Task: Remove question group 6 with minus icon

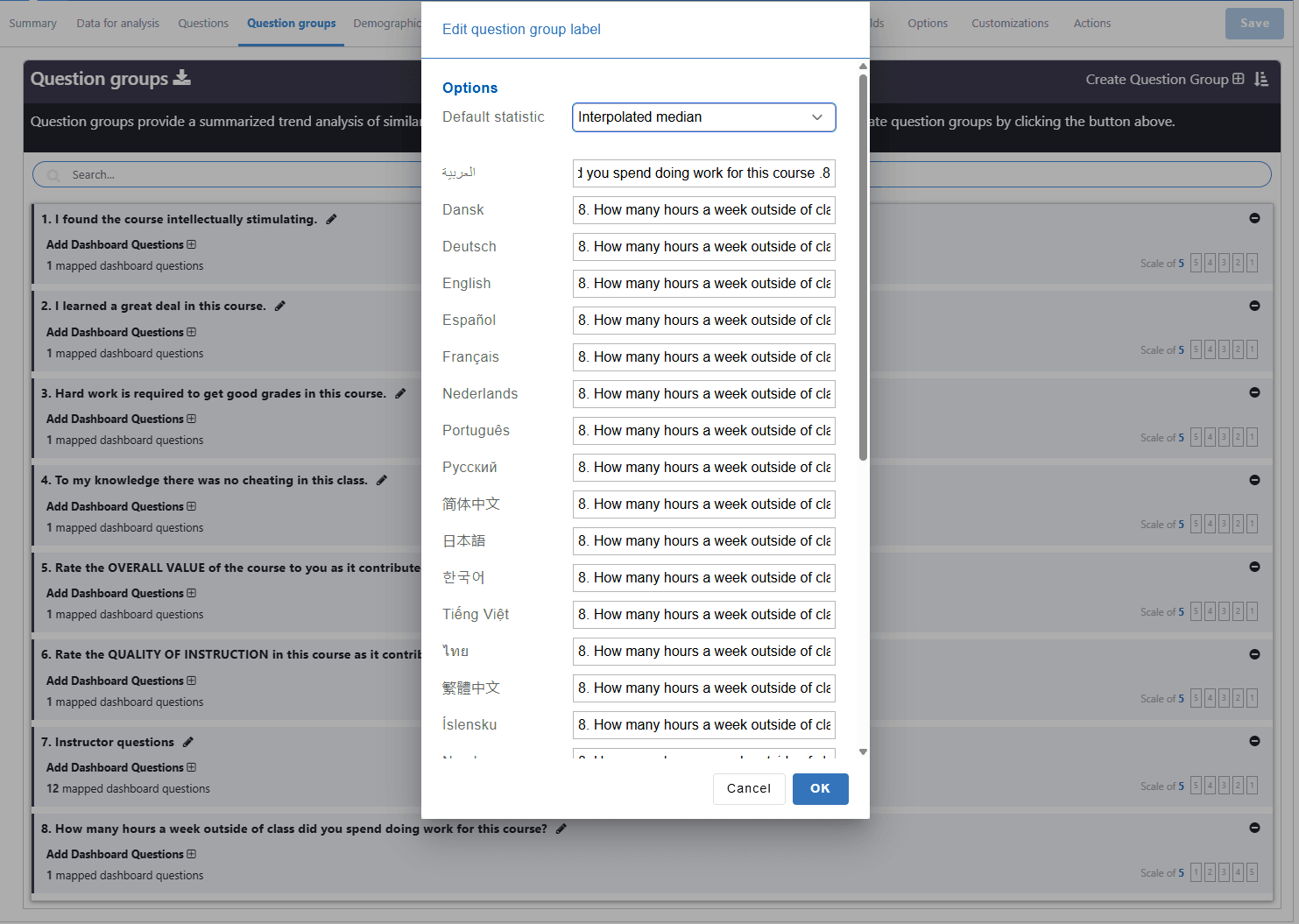Action: pyautogui.click(x=1254, y=654)
